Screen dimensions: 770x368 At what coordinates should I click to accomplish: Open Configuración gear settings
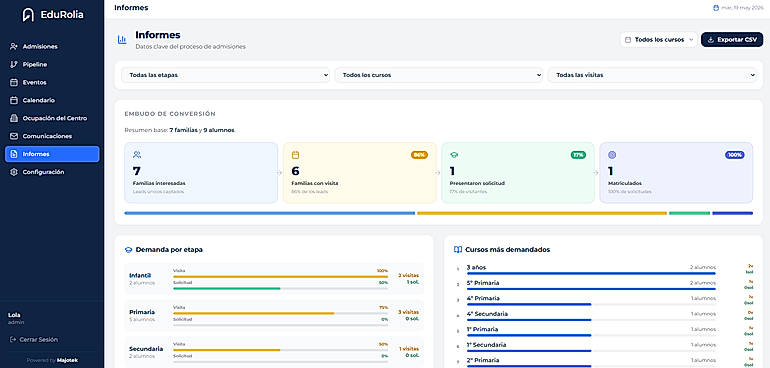pos(14,172)
